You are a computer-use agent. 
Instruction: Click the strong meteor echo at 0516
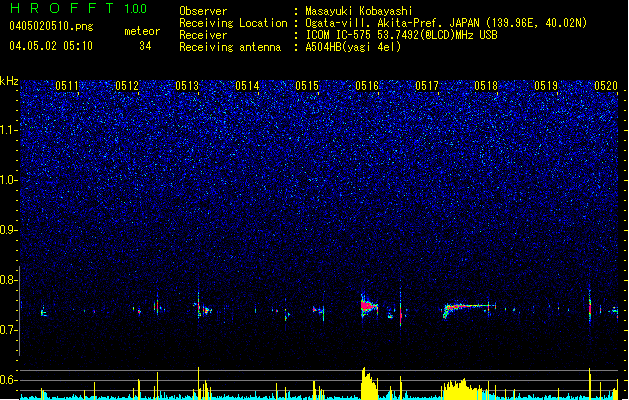click(367, 307)
